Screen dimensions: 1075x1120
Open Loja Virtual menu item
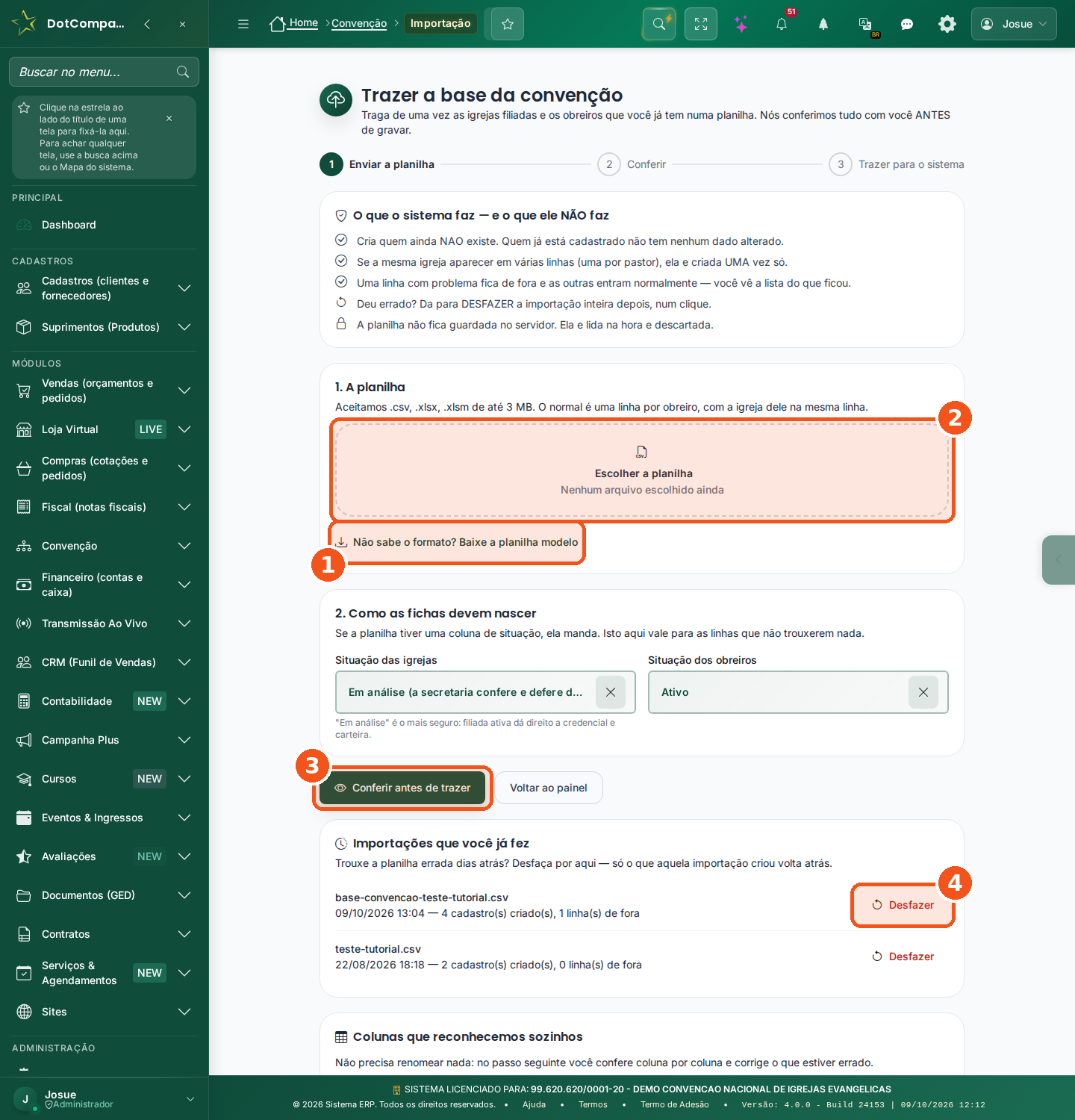104,429
